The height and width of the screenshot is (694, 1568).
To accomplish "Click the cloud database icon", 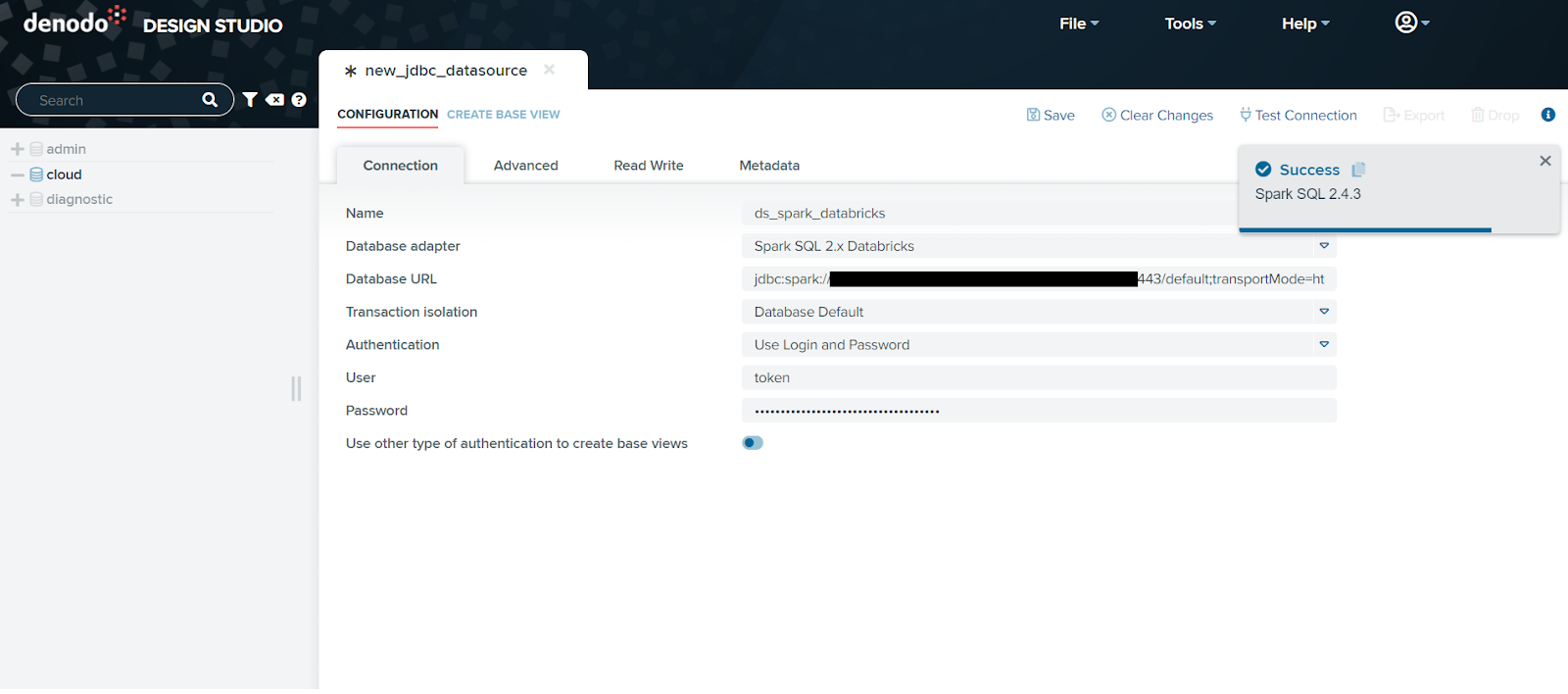I will click(36, 174).
